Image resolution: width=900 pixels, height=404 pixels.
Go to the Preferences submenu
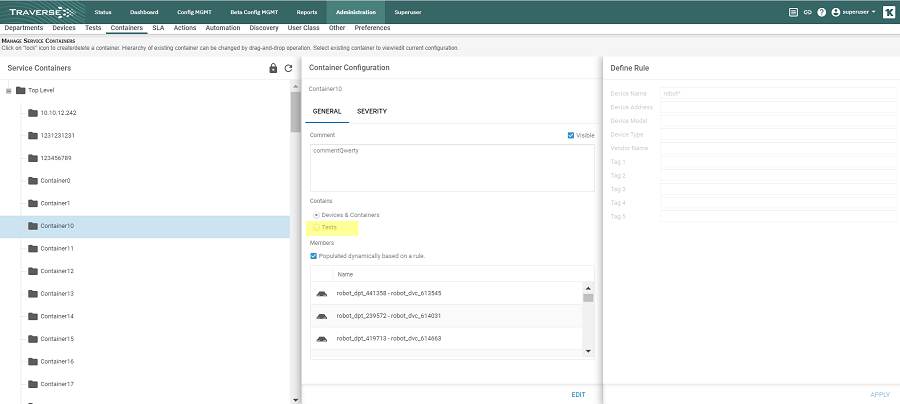(x=373, y=28)
